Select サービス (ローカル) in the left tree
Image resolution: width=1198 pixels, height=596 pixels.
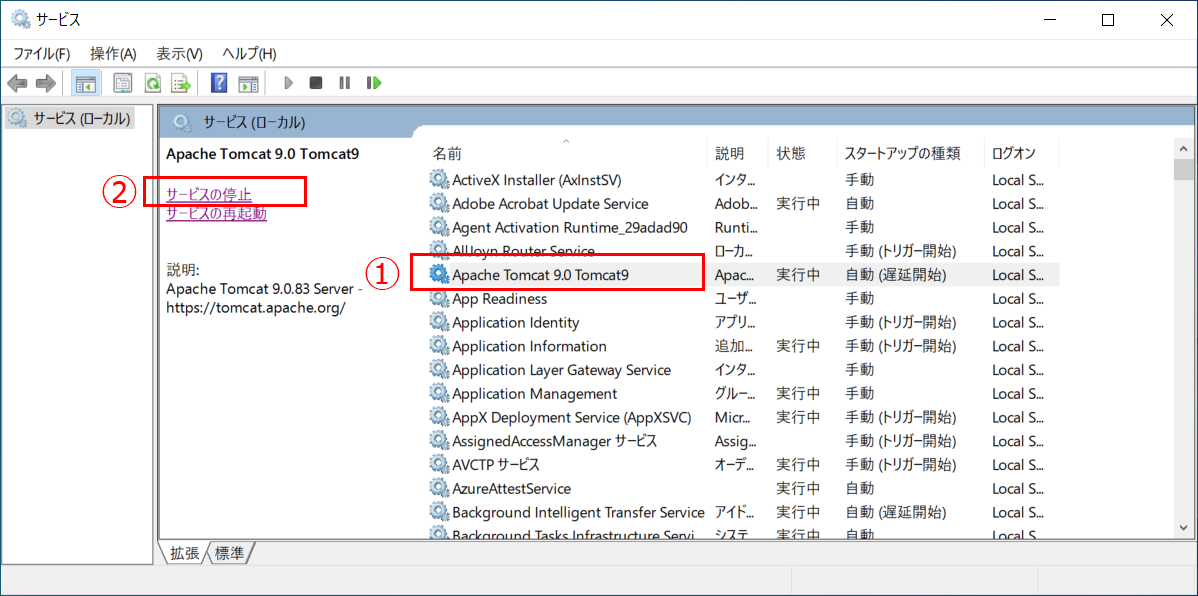[x=70, y=118]
